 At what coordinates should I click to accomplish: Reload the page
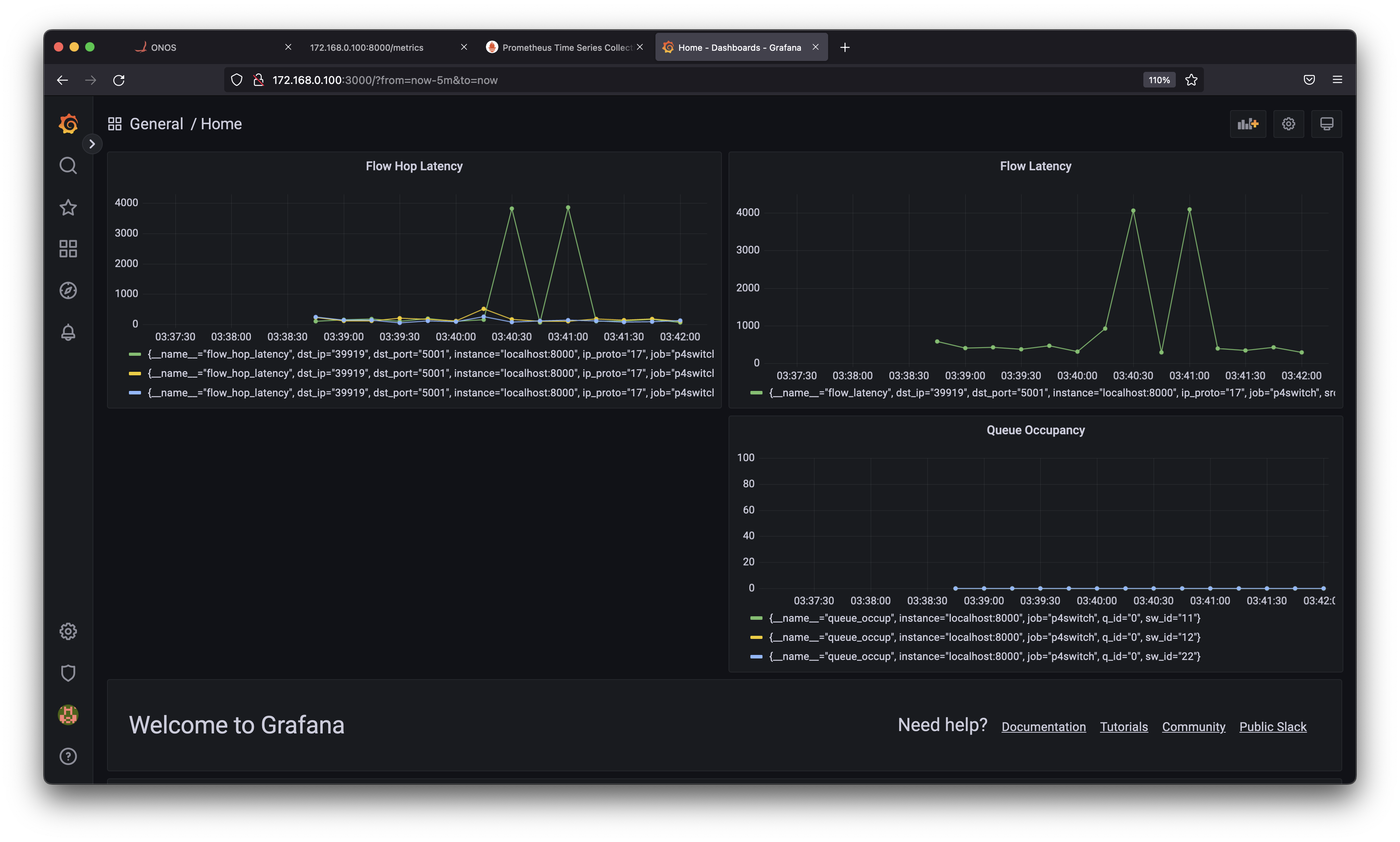pyautogui.click(x=119, y=80)
